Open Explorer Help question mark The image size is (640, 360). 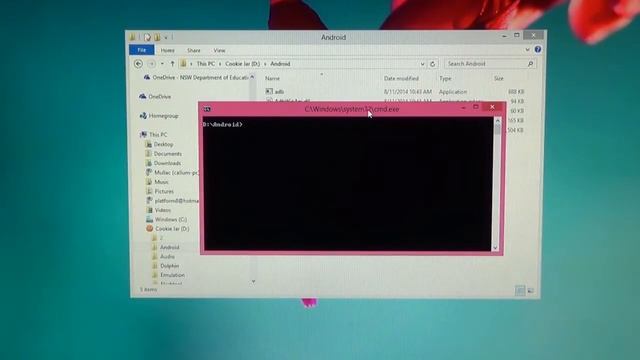[538, 49]
